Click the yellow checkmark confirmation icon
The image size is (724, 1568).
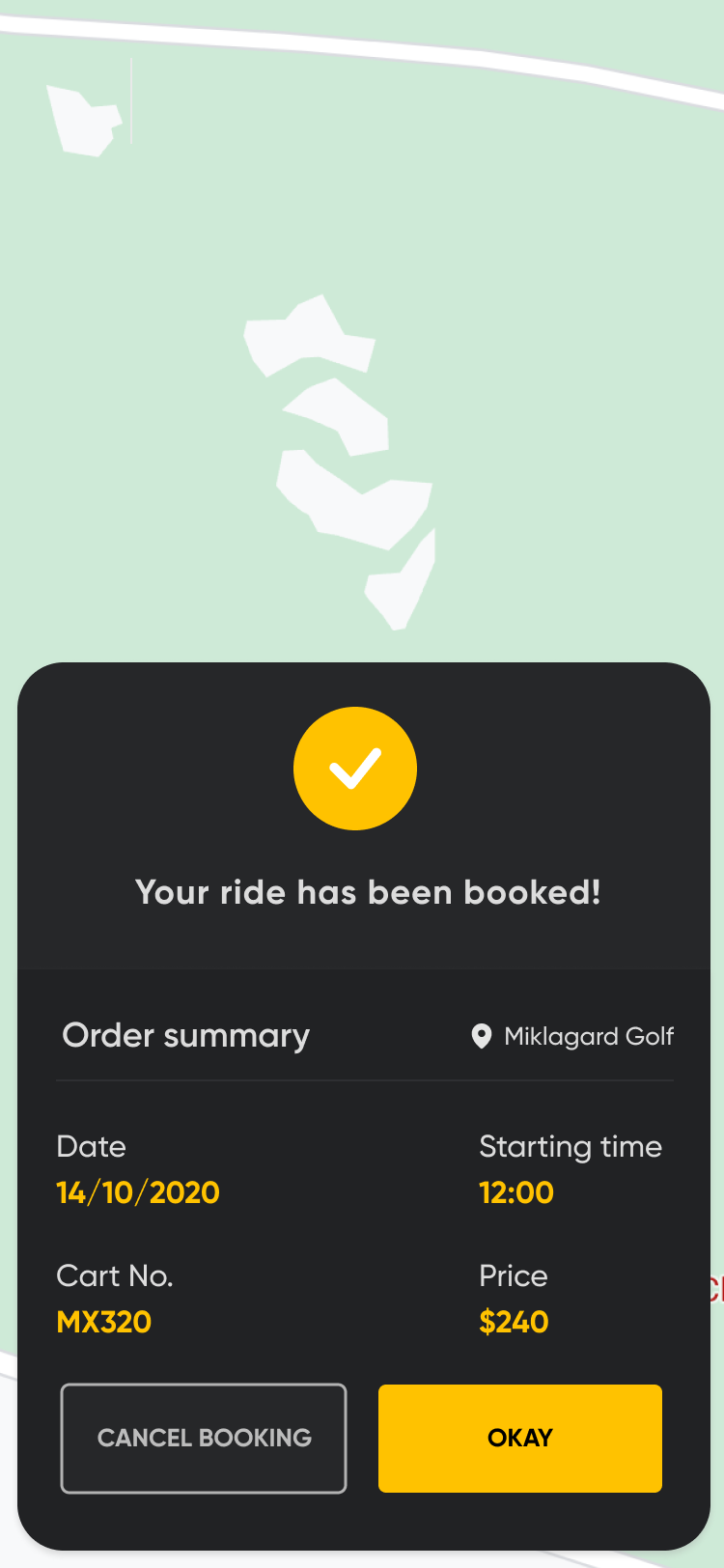click(x=355, y=769)
